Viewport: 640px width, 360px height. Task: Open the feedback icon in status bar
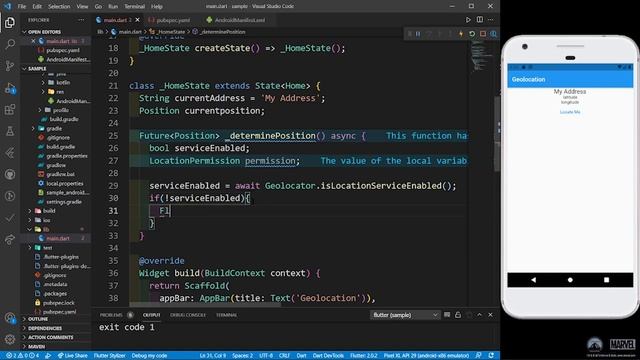coord(478,356)
